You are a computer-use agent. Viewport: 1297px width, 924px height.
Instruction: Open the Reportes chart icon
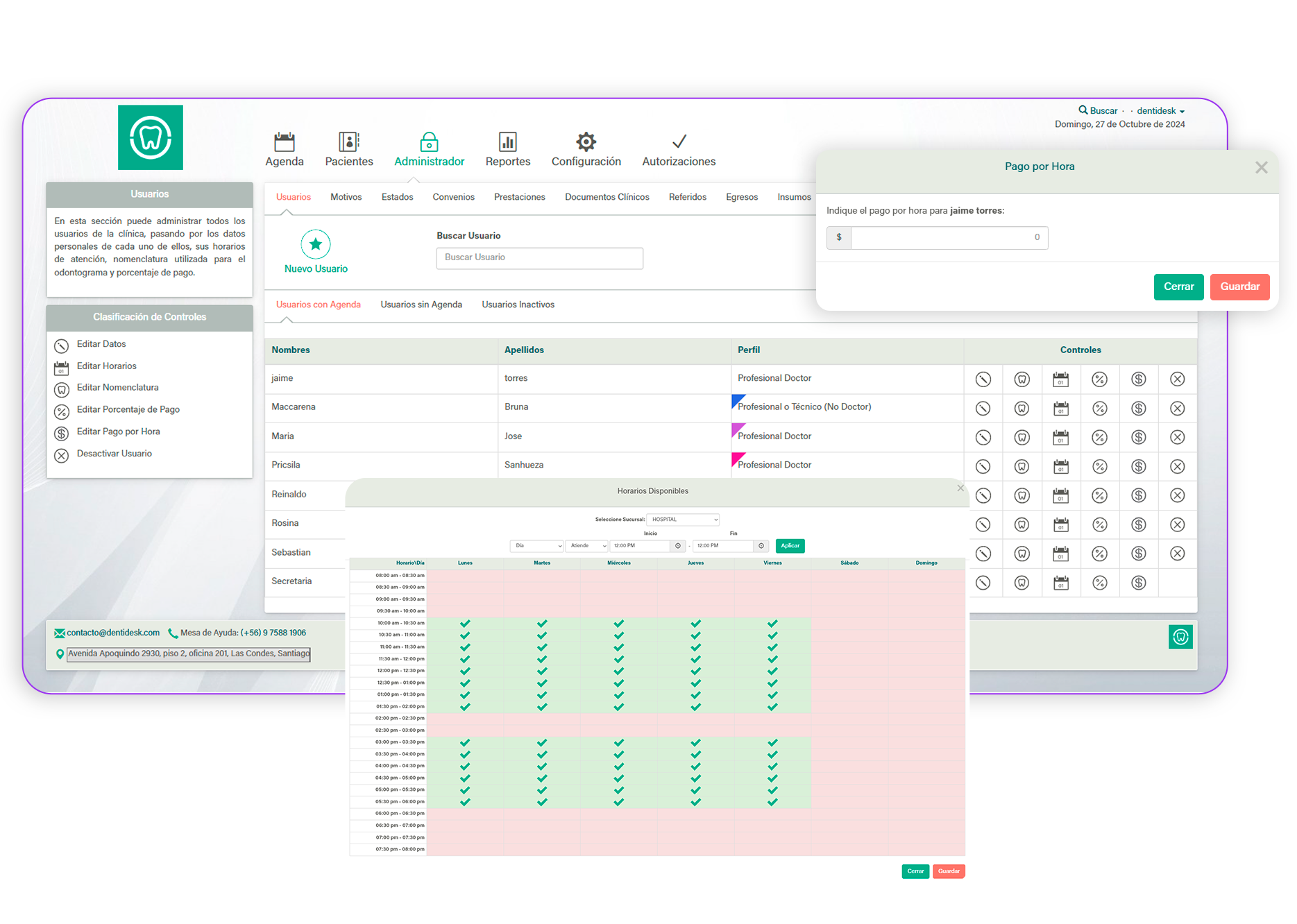click(x=507, y=142)
